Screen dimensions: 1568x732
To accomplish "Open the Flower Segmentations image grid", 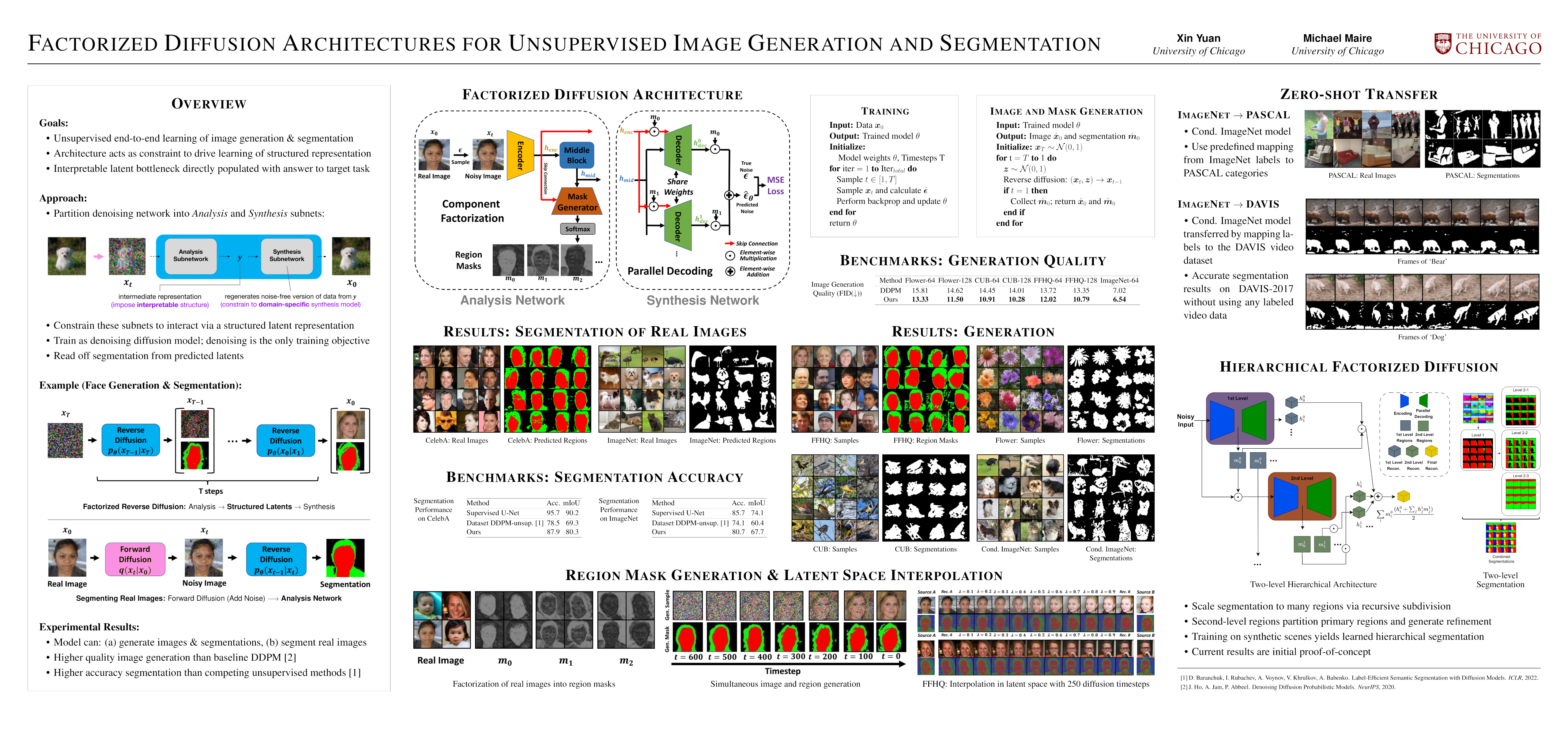I will [1111, 389].
